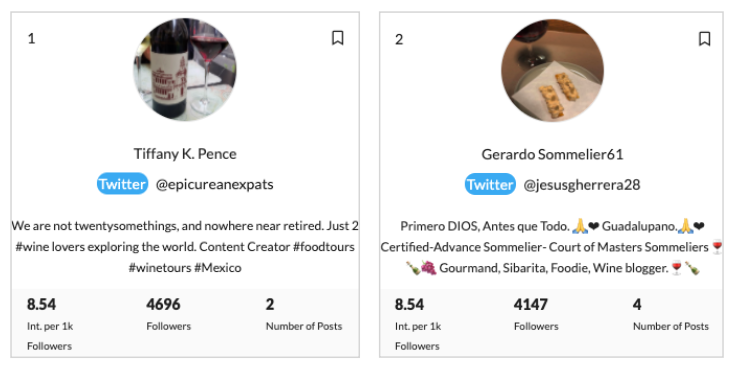The height and width of the screenshot is (369, 735).
Task: Click Gerardo's 8.54 Int. per 1k Followers
Action: tap(417, 324)
